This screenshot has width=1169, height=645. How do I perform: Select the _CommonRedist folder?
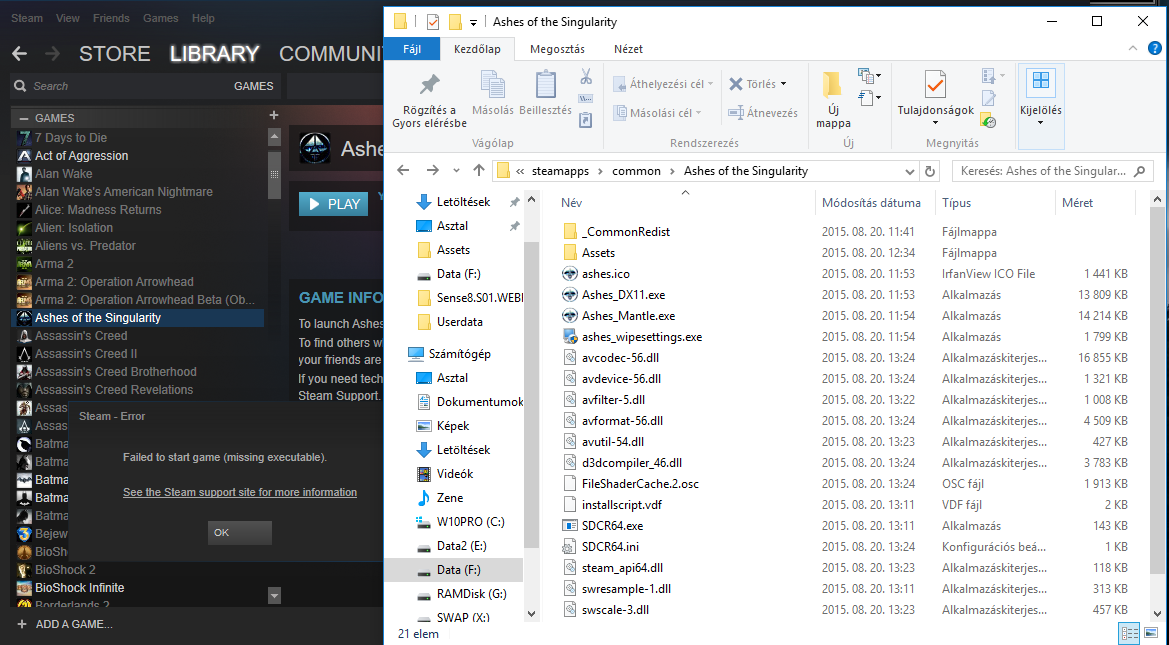pos(626,232)
